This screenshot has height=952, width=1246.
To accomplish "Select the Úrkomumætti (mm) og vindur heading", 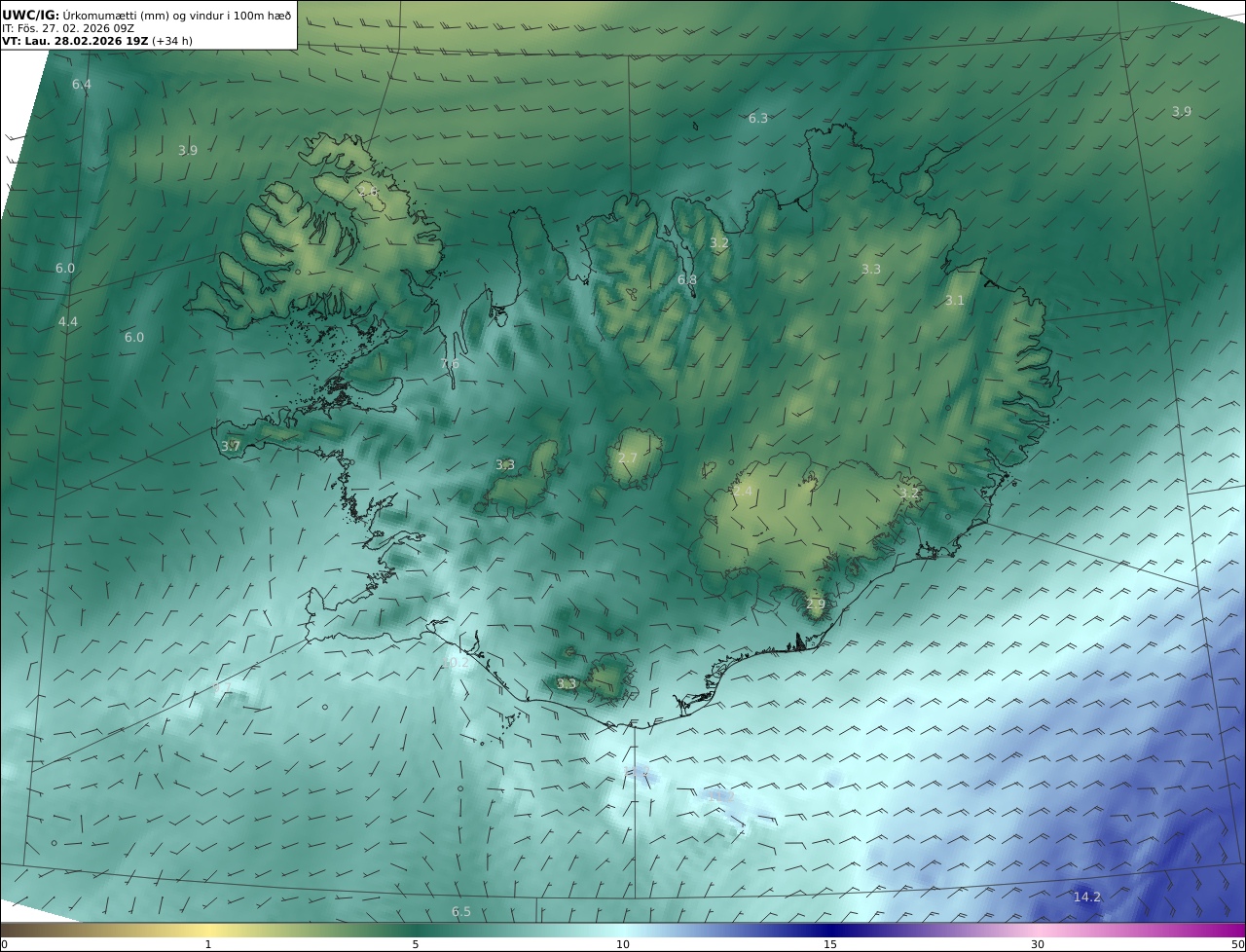I will [x=177, y=15].
